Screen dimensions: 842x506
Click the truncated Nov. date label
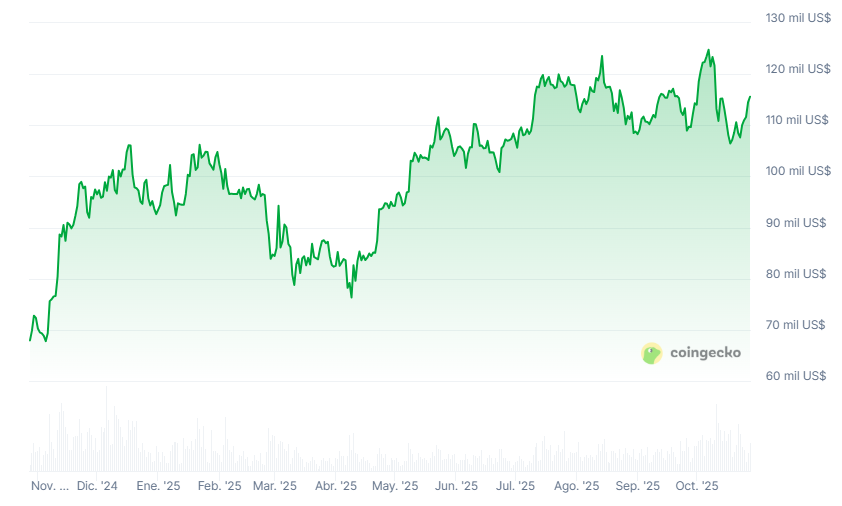click(x=50, y=486)
